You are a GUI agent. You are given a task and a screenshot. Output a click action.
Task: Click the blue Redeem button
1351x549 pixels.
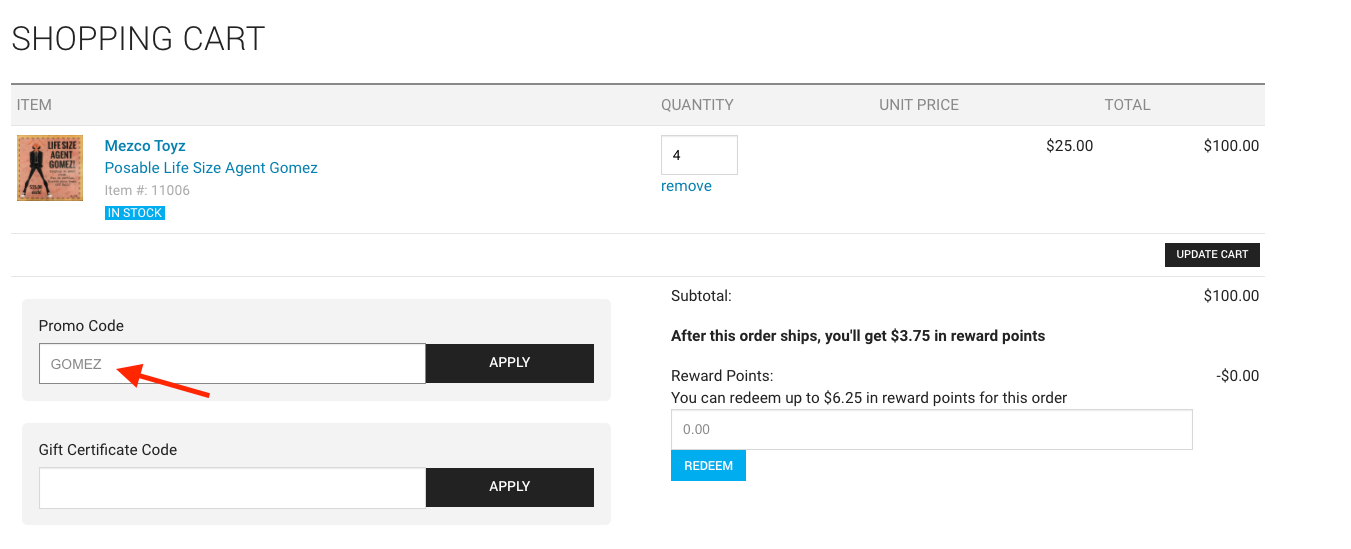(x=708, y=466)
